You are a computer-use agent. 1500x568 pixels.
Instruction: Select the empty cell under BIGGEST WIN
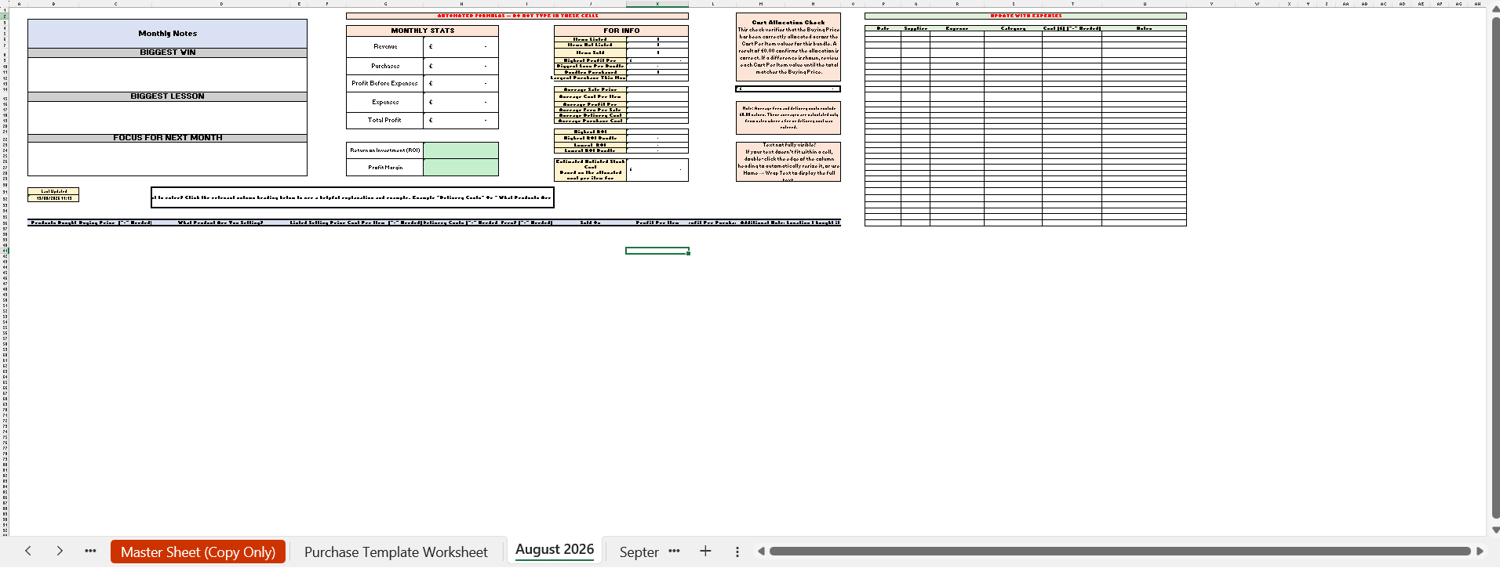[x=167, y=74]
